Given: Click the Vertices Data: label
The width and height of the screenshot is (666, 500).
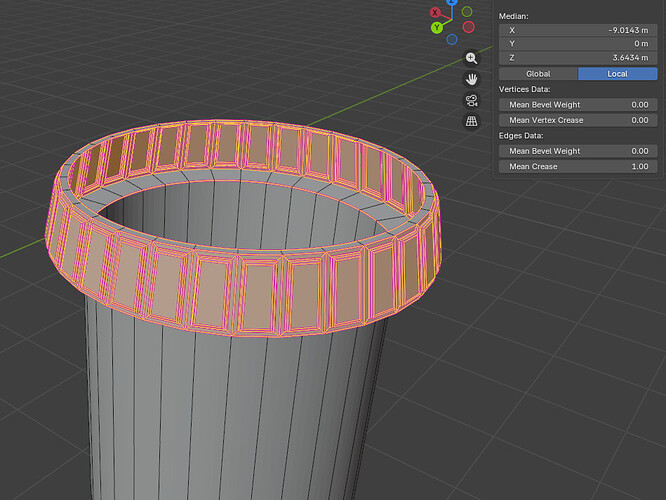Looking at the screenshot, I should [x=525, y=89].
